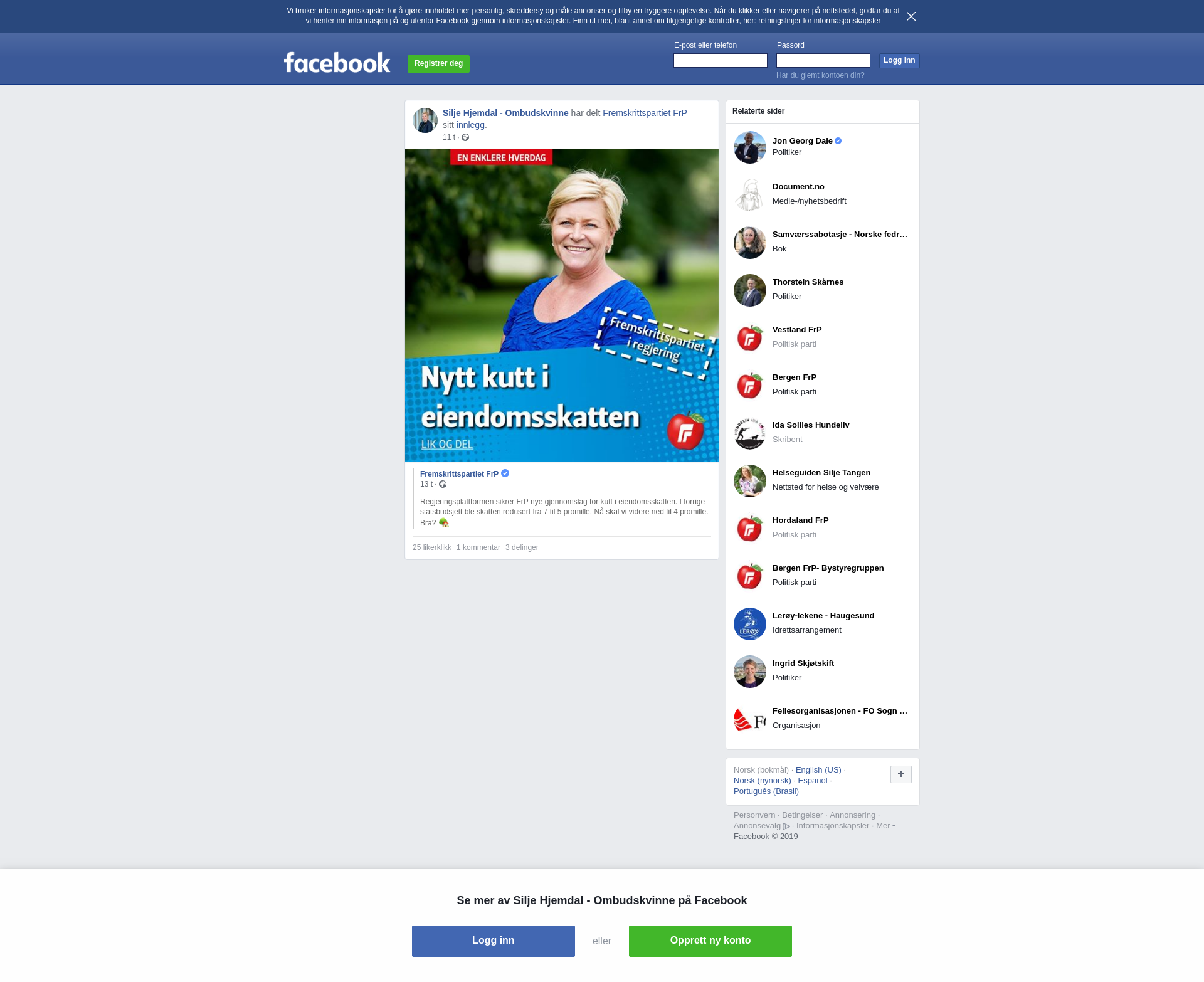Open Fremskrittspartiet FrP in the shared post
1204x982 pixels.
(x=459, y=474)
